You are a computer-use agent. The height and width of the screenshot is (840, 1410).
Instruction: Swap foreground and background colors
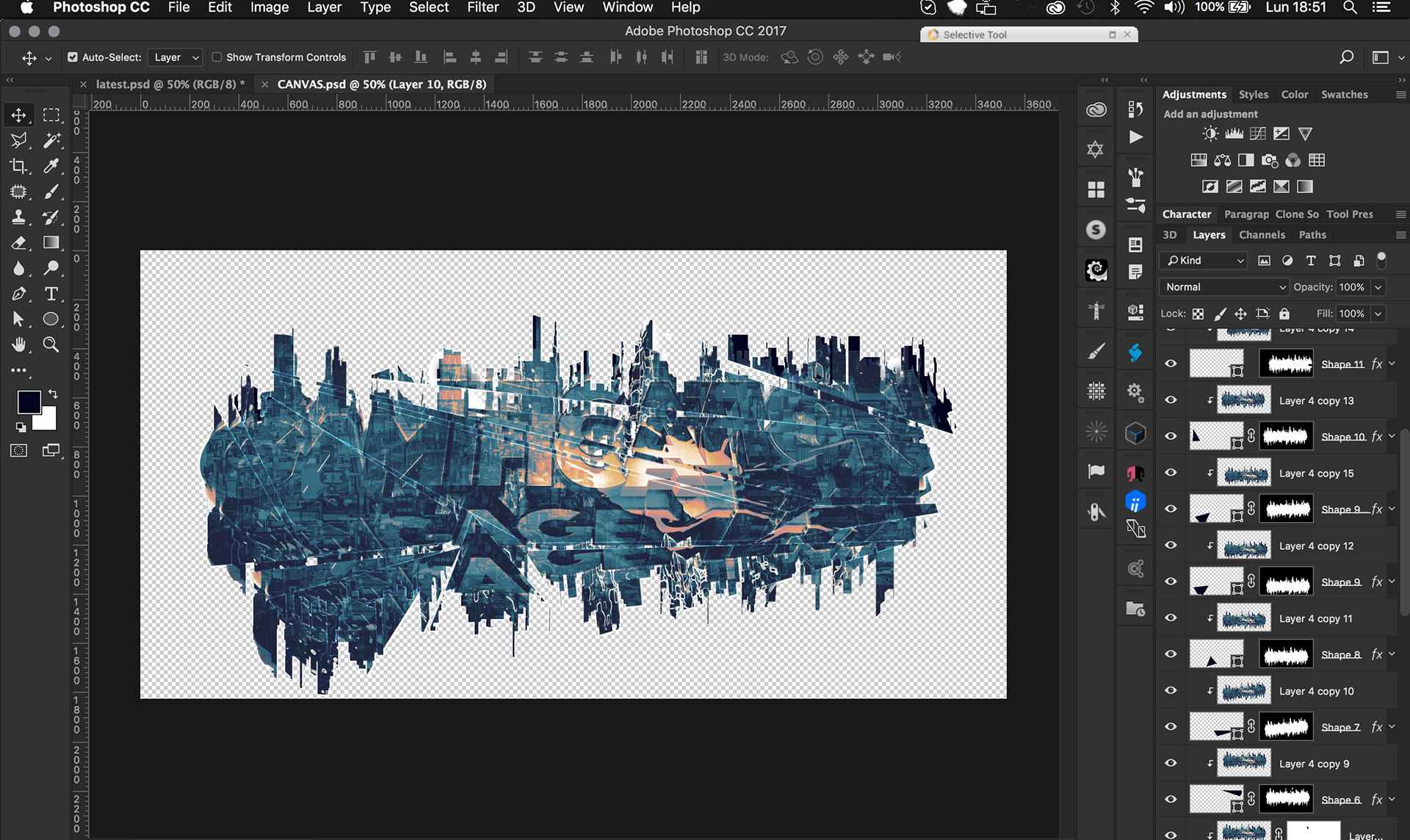tap(53, 394)
